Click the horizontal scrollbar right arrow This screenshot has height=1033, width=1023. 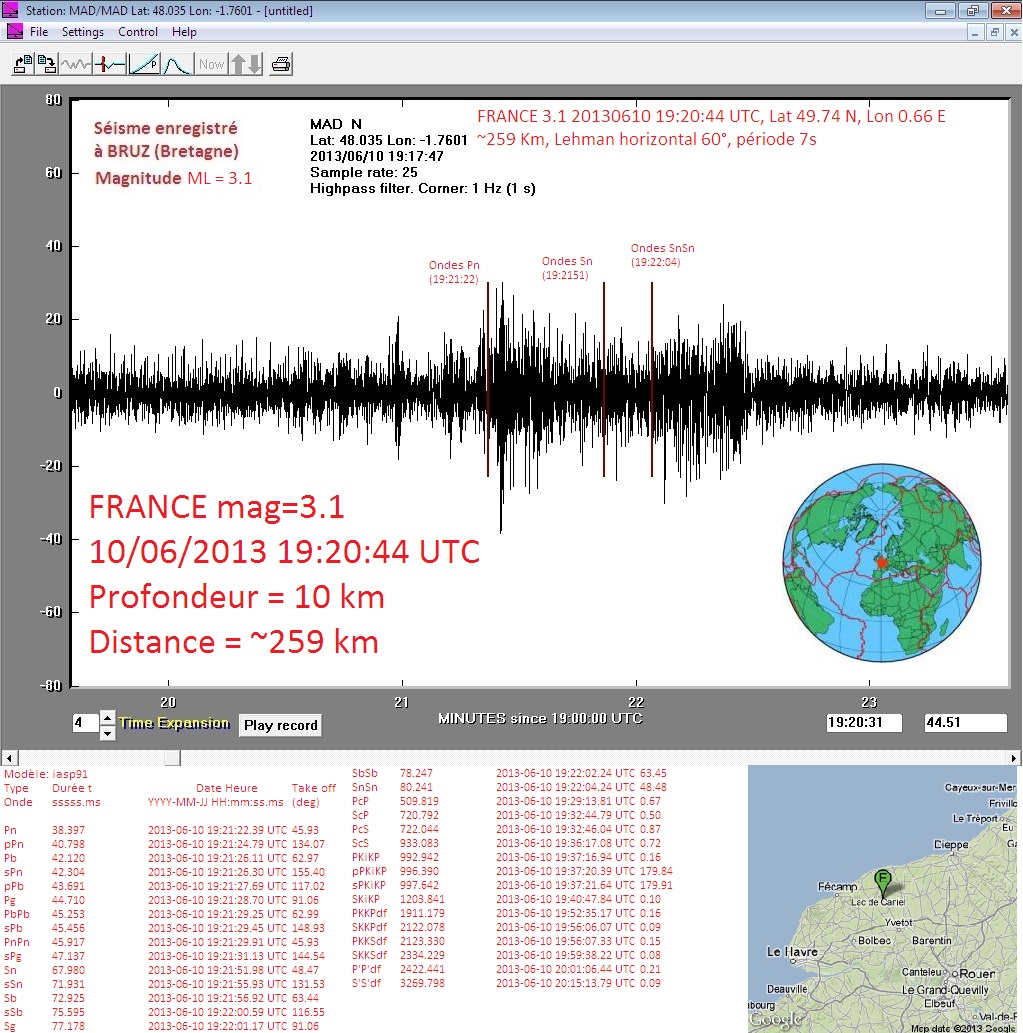[x=1014, y=757]
